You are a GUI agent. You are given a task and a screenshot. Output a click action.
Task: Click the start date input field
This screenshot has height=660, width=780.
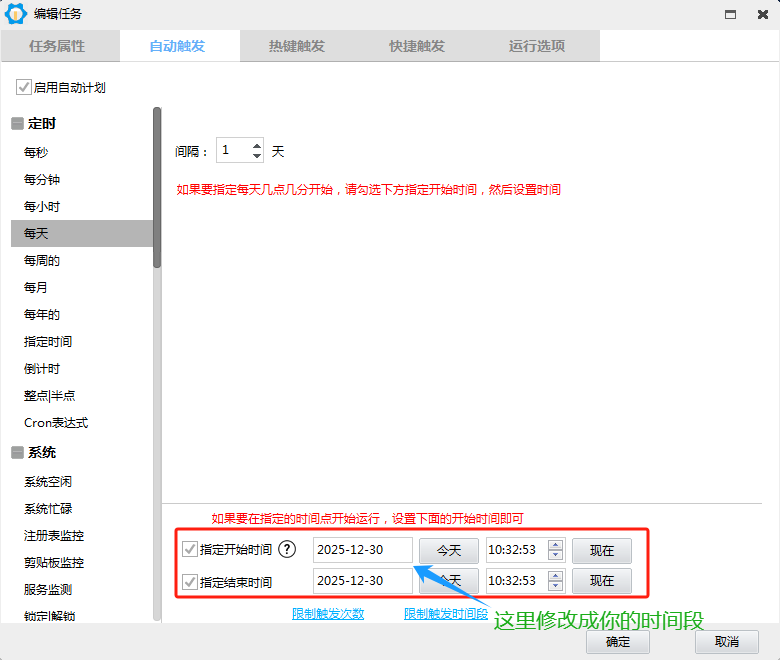[362, 550]
